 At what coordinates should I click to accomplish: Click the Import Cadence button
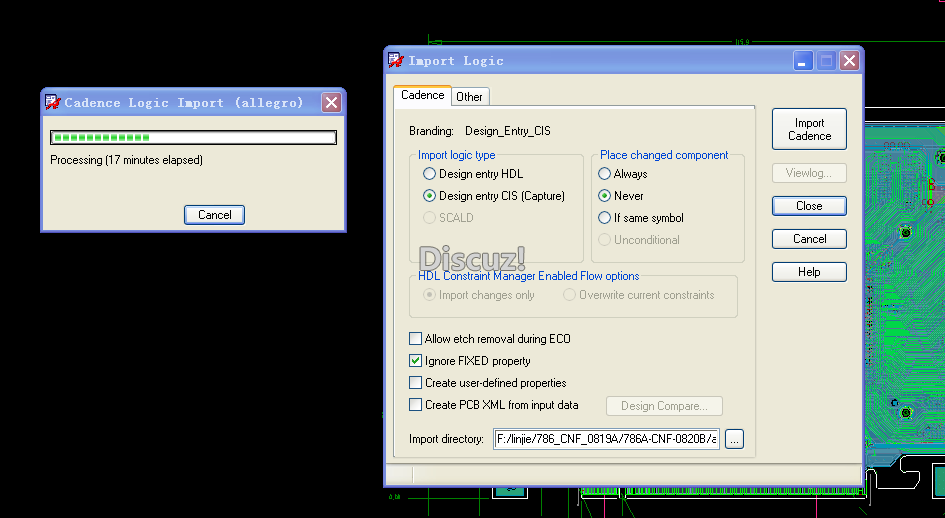tap(809, 129)
